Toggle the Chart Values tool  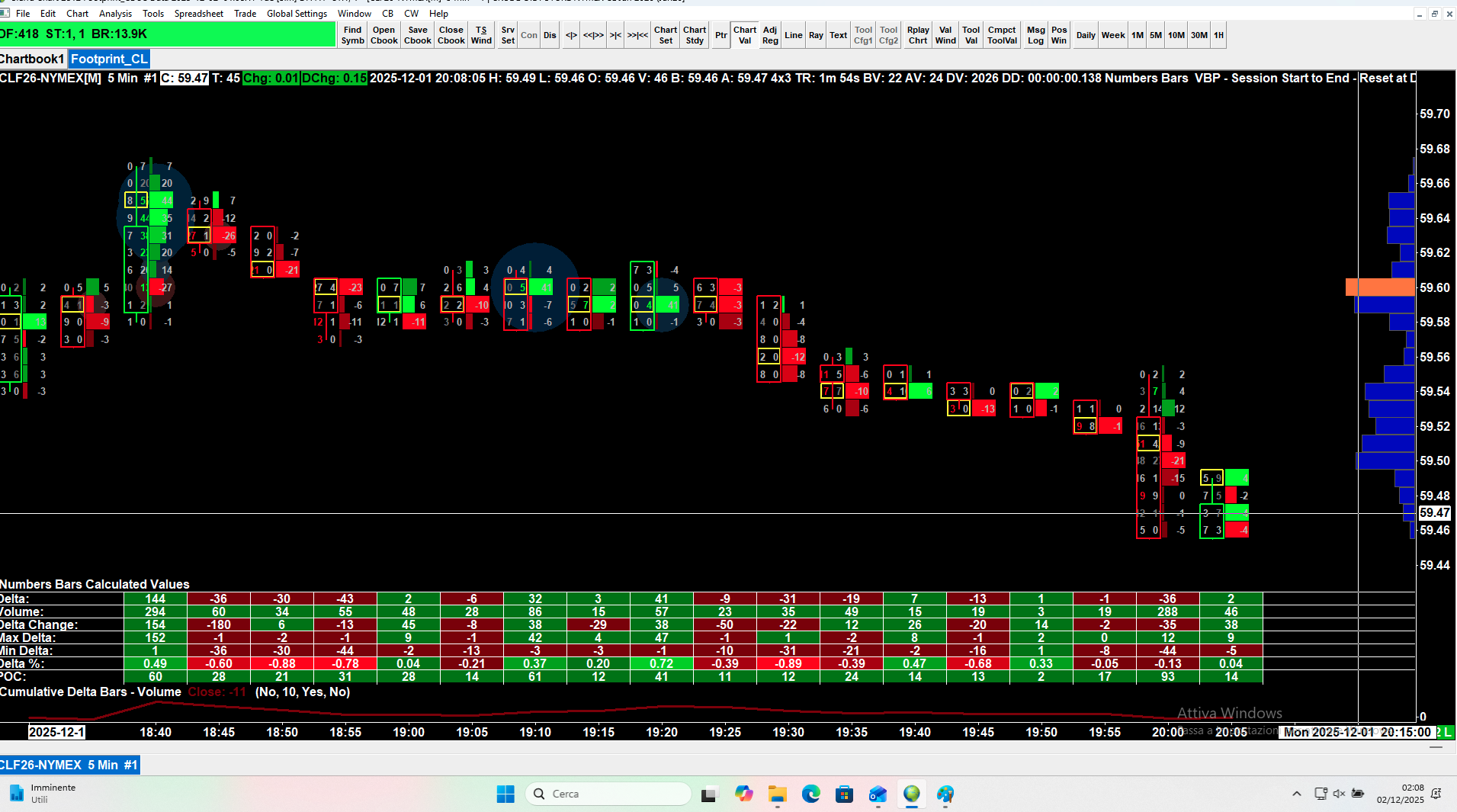pyautogui.click(x=745, y=35)
